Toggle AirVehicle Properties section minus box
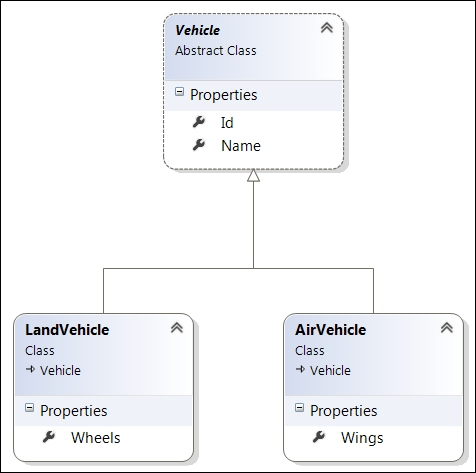 point(299,408)
